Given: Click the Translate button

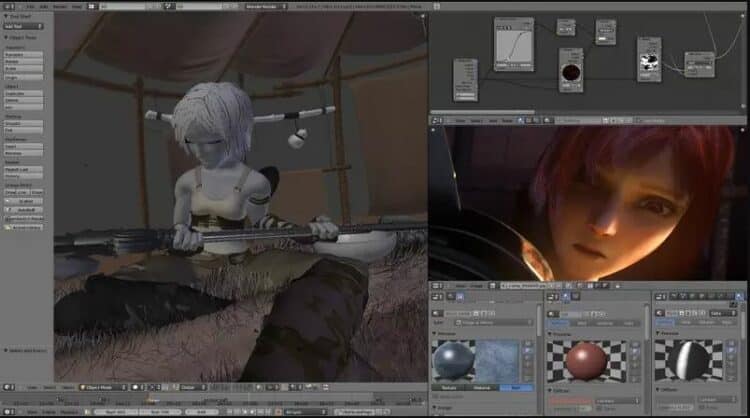Looking at the screenshot, I should coord(23,55).
